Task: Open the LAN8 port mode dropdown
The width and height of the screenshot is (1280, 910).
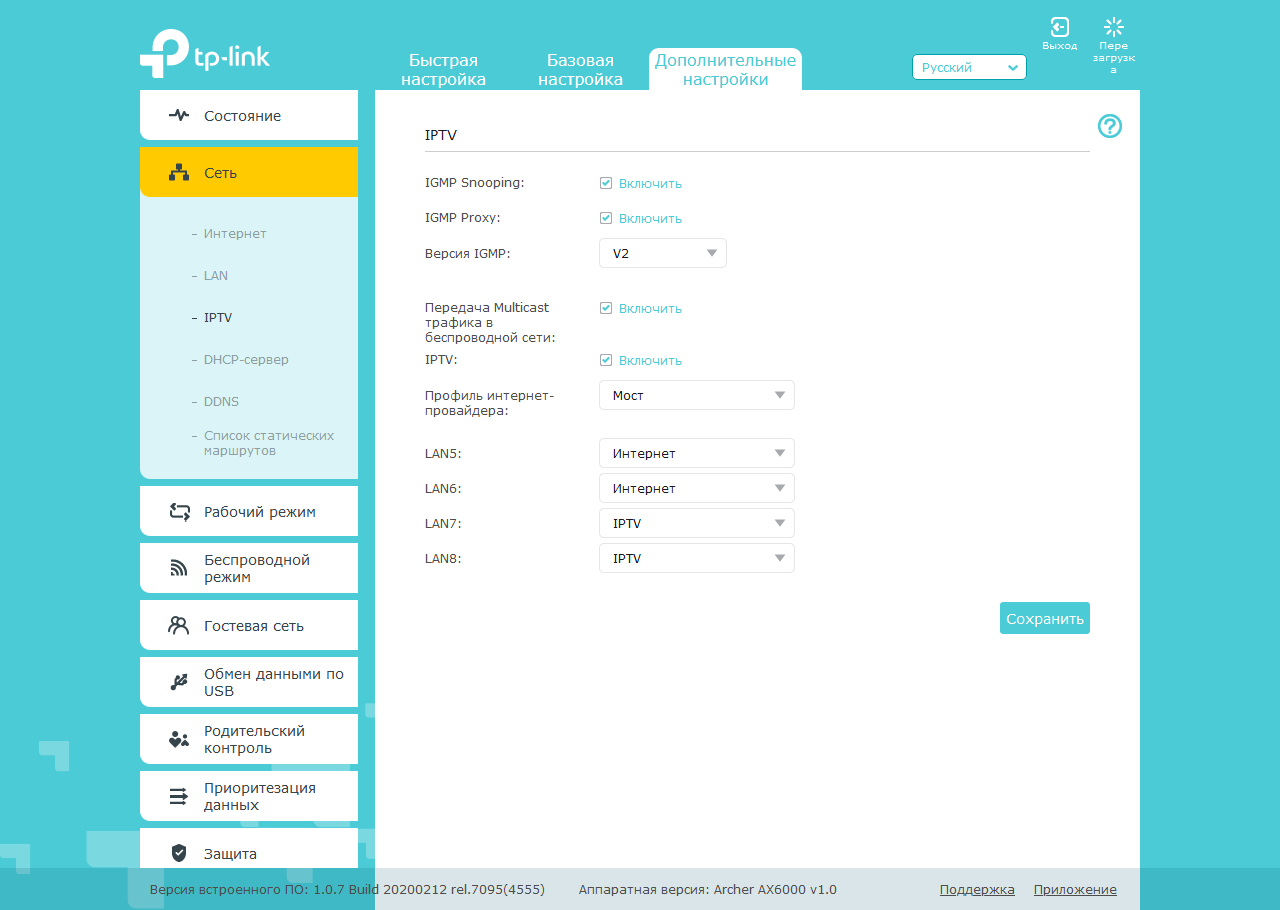Action: click(697, 558)
